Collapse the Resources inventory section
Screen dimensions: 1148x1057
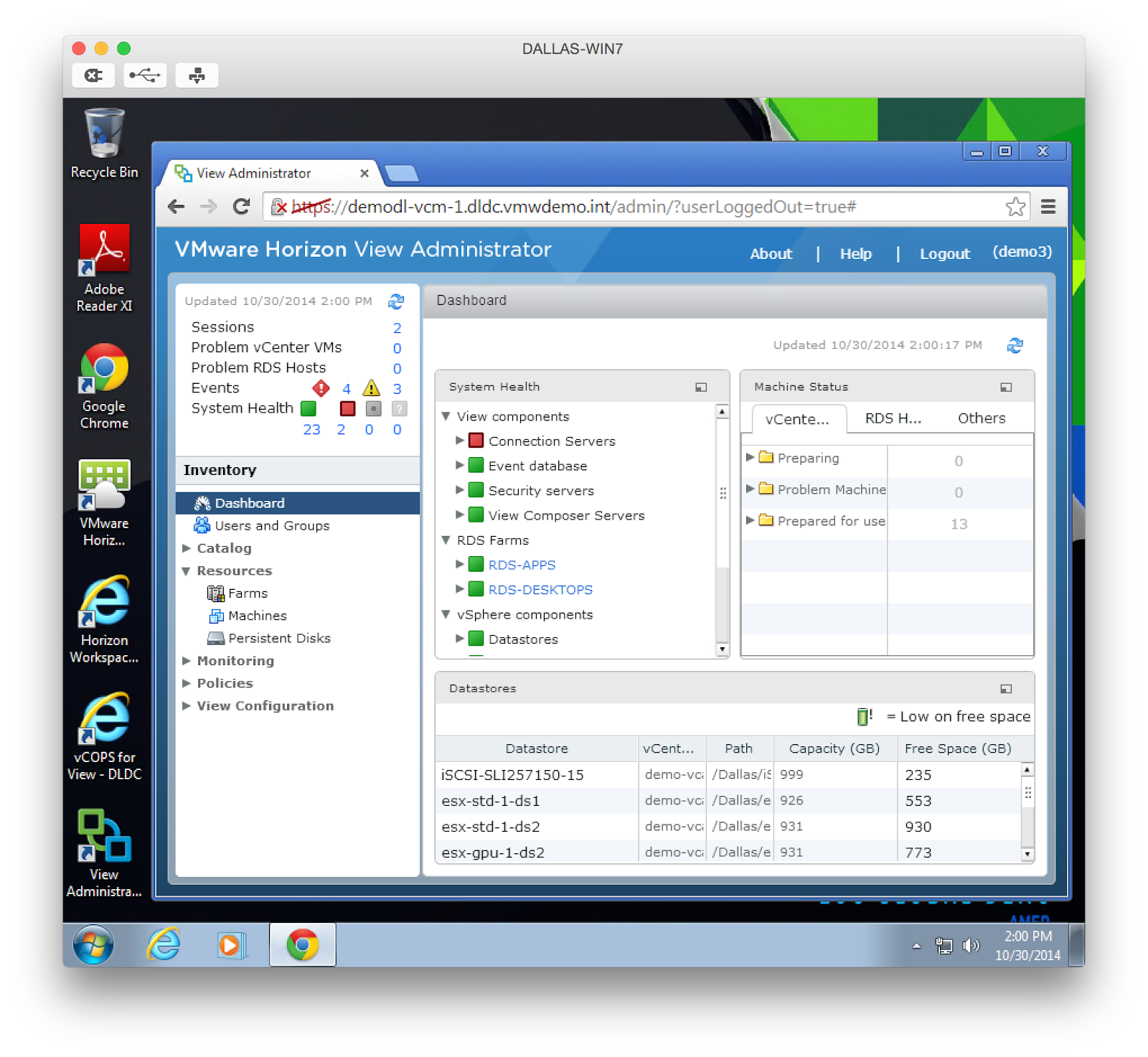tap(186, 571)
